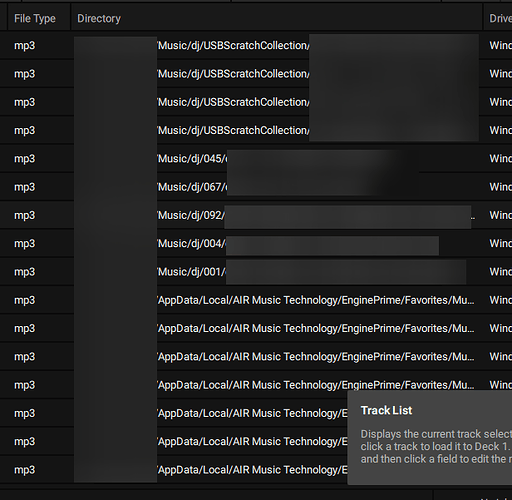Click the Drive cell in the Music/dj/004 row
Screen dimensions: 512x500
(x=500, y=244)
